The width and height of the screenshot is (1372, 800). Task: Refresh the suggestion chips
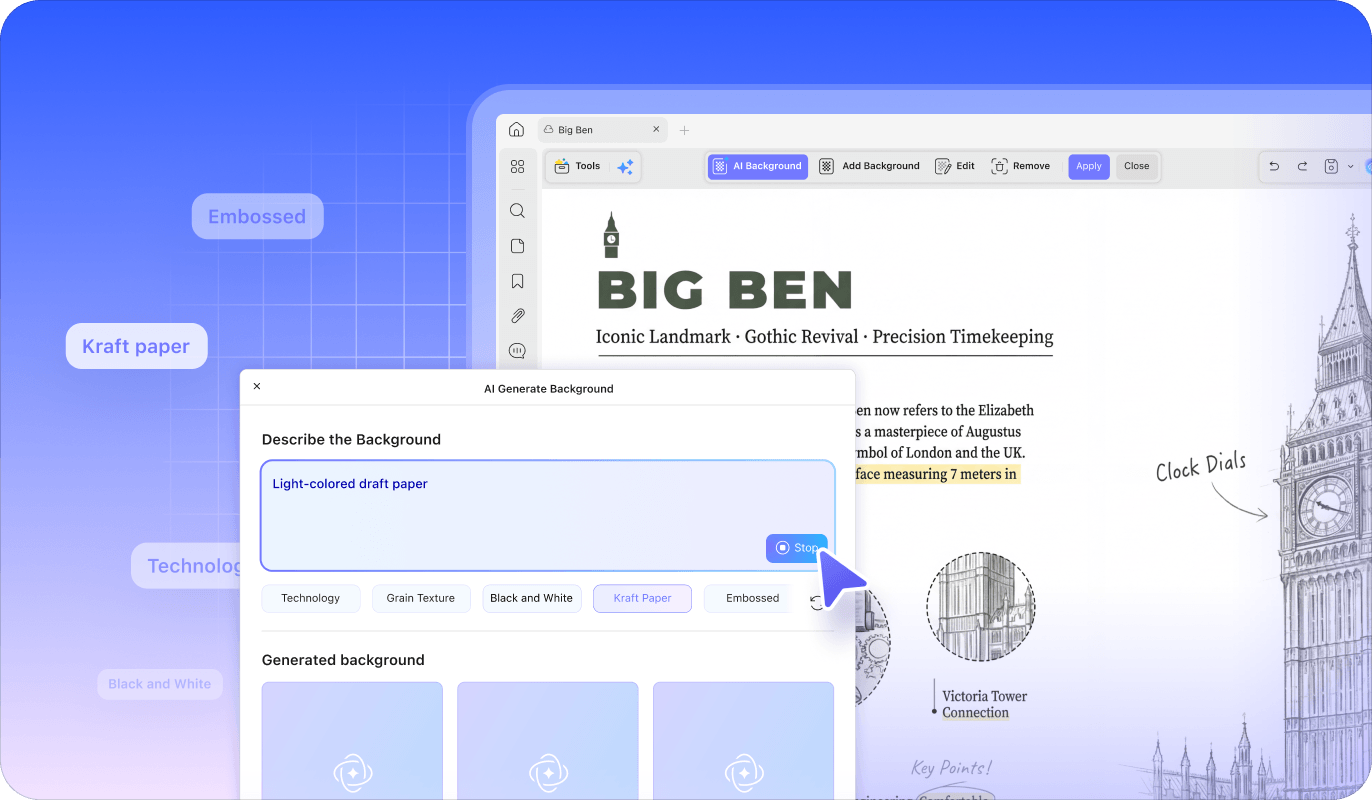pos(818,602)
